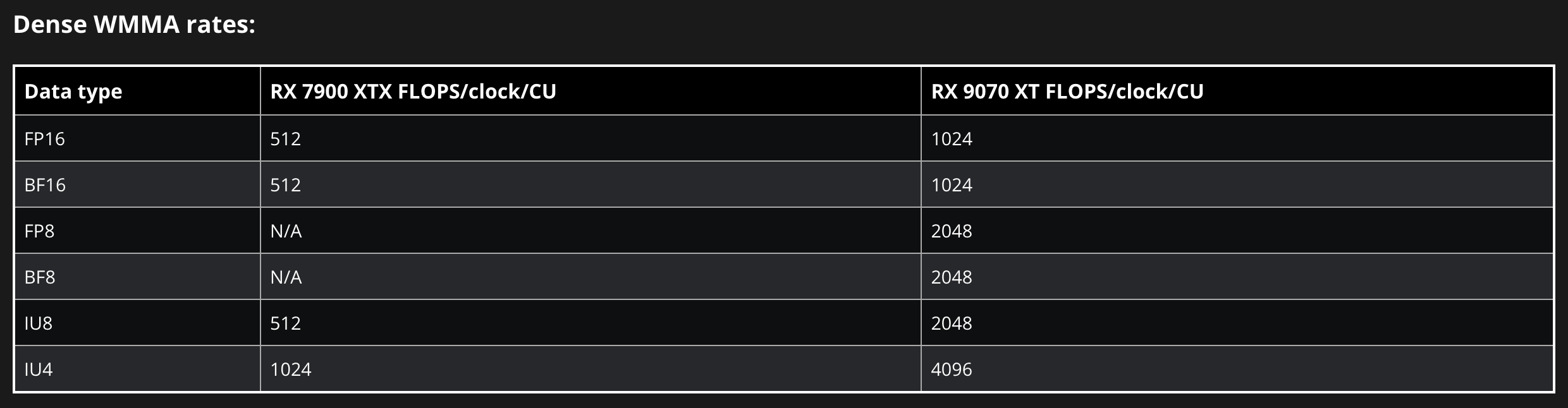Image resolution: width=1568 pixels, height=408 pixels.
Task: Click the "Data type" column header
Action: pyautogui.click(x=73, y=92)
